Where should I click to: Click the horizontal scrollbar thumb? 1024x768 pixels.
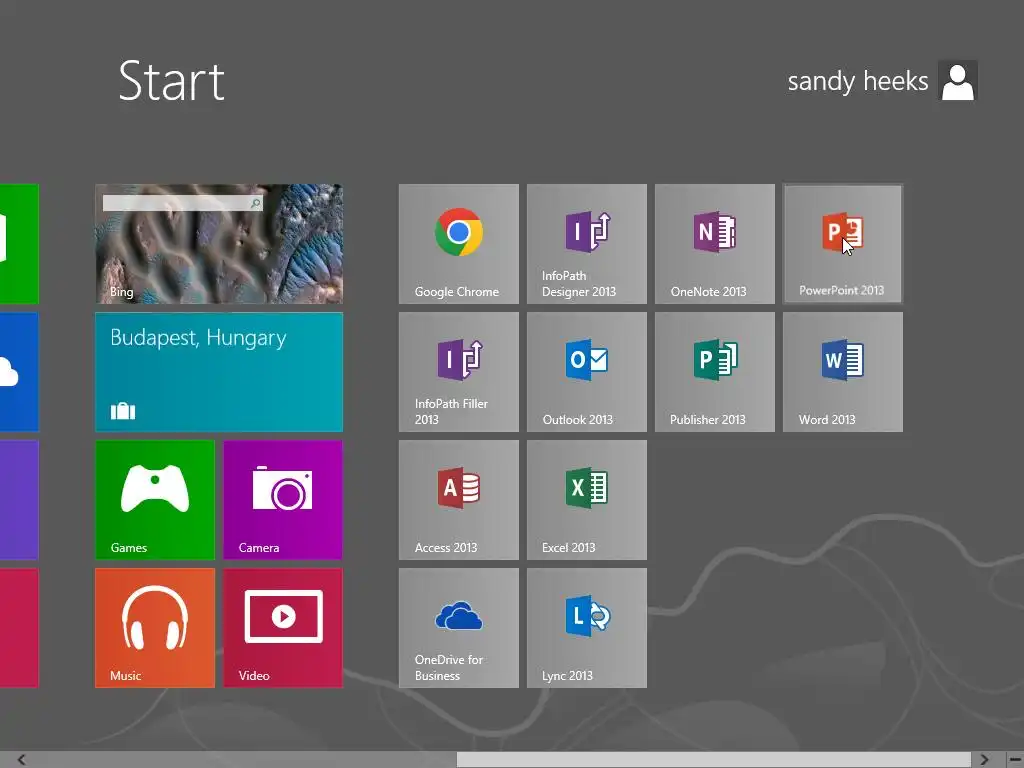click(x=714, y=760)
